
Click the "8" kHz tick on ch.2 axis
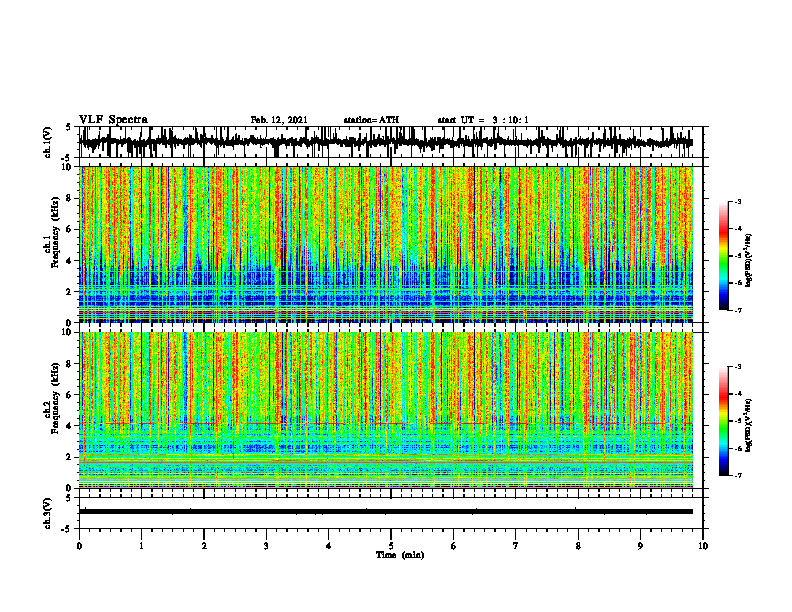coord(70,364)
